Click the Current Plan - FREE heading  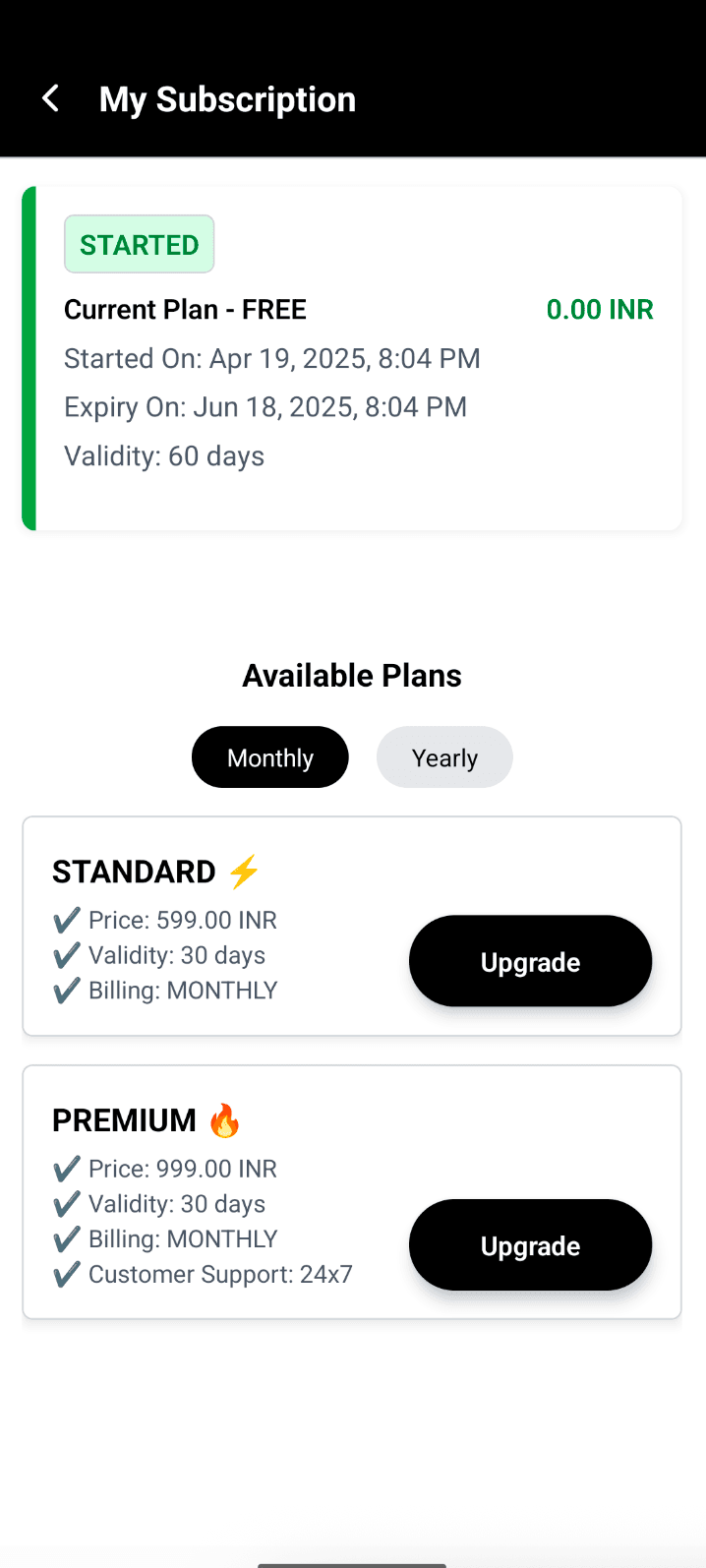185,309
